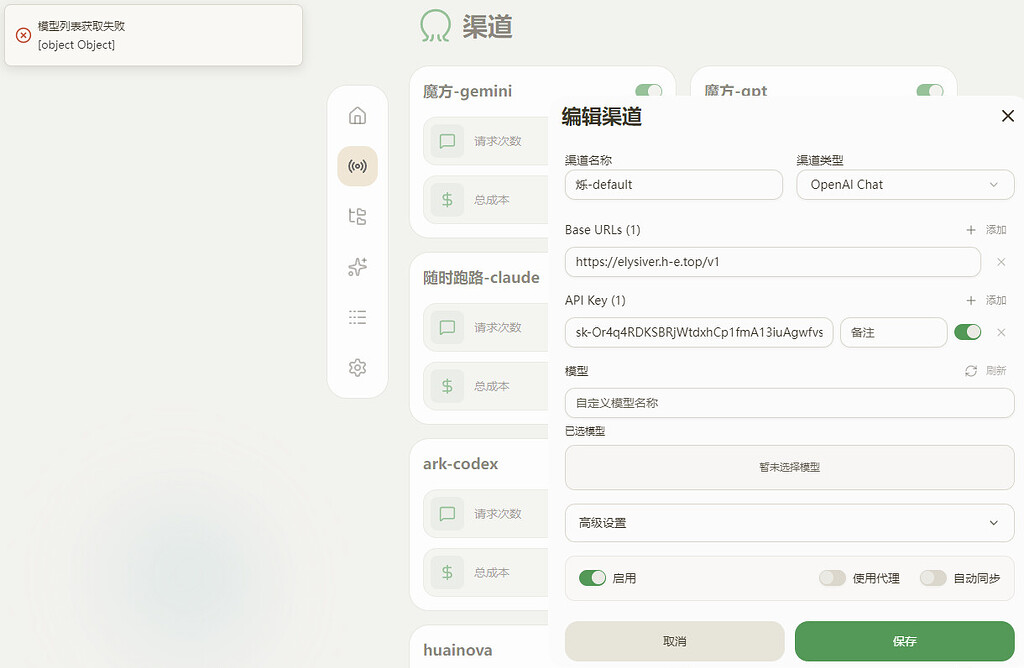1024x668 pixels.
Task: Open the sparkle models icon in sidebar
Action: [357, 266]
